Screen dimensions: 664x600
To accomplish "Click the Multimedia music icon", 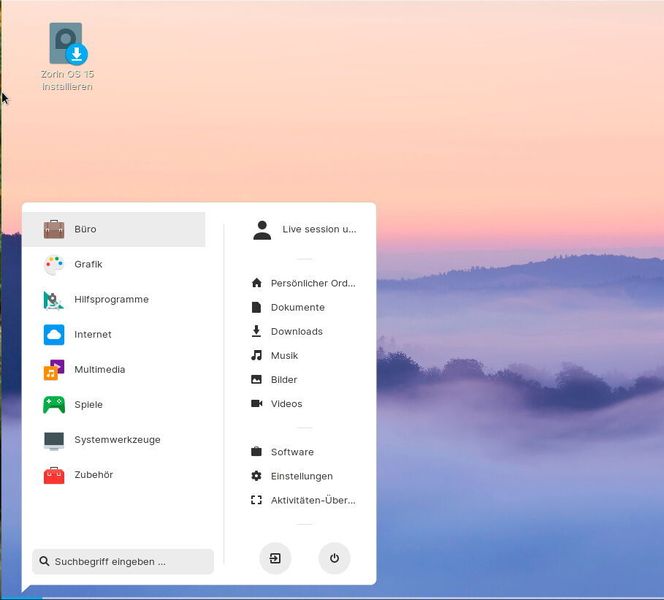I will (54, 370).
